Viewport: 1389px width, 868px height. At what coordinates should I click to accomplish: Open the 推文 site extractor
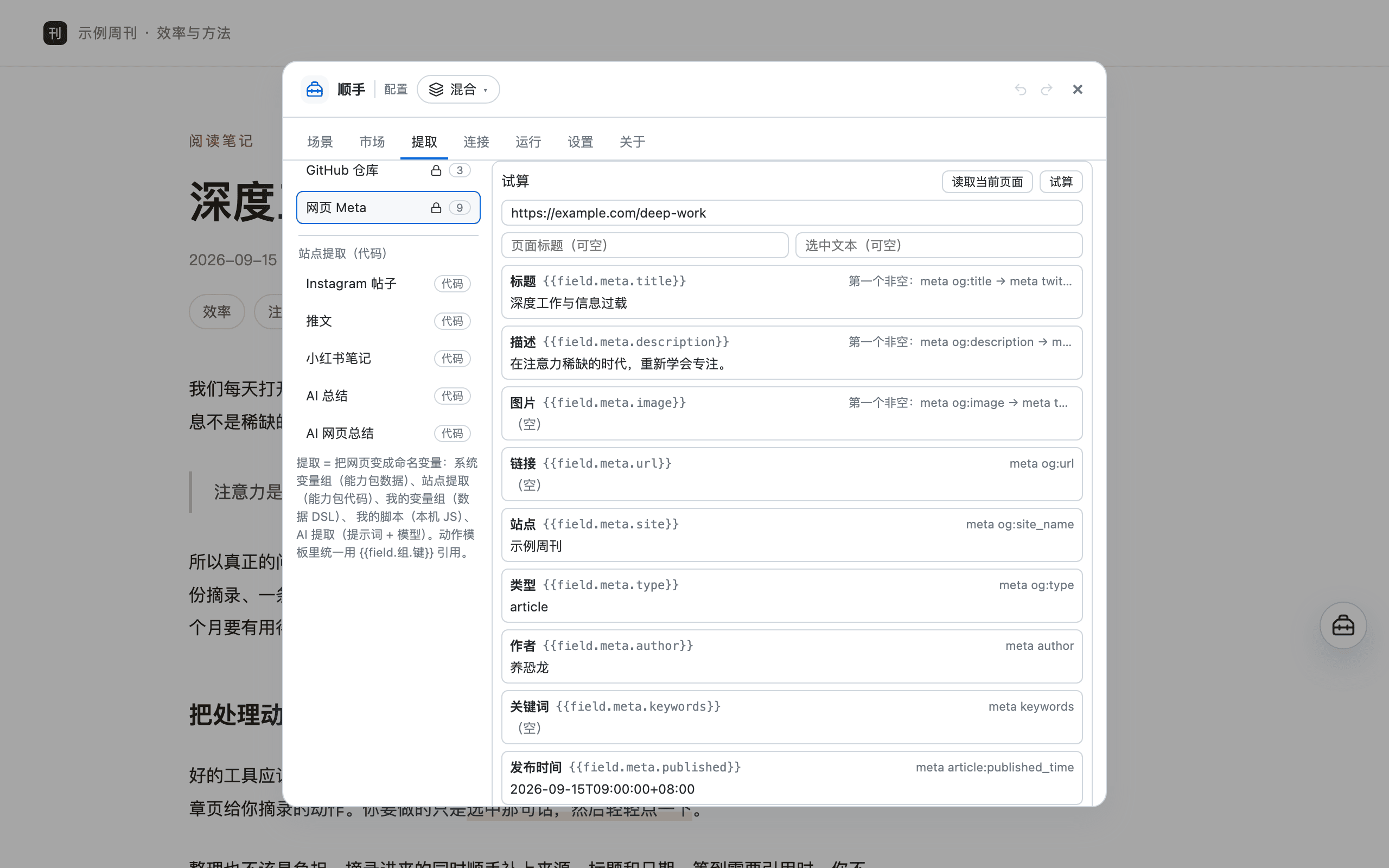click(x=388, y=321)
